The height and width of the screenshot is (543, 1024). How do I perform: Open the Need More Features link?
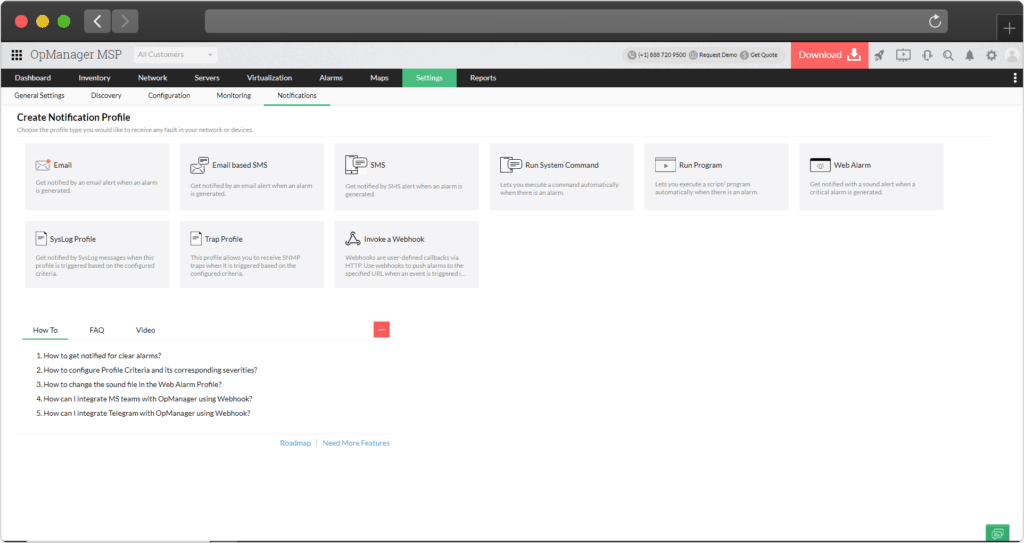click(x=356, y=443)
